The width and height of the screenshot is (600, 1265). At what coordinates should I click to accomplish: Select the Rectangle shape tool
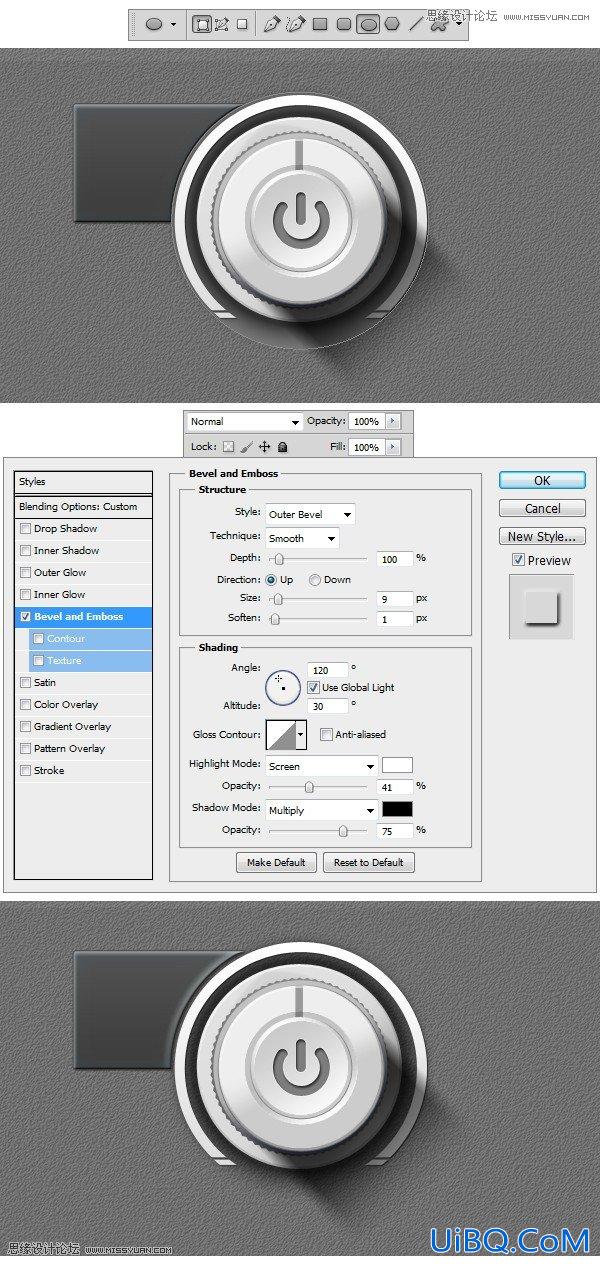[320, 24]
